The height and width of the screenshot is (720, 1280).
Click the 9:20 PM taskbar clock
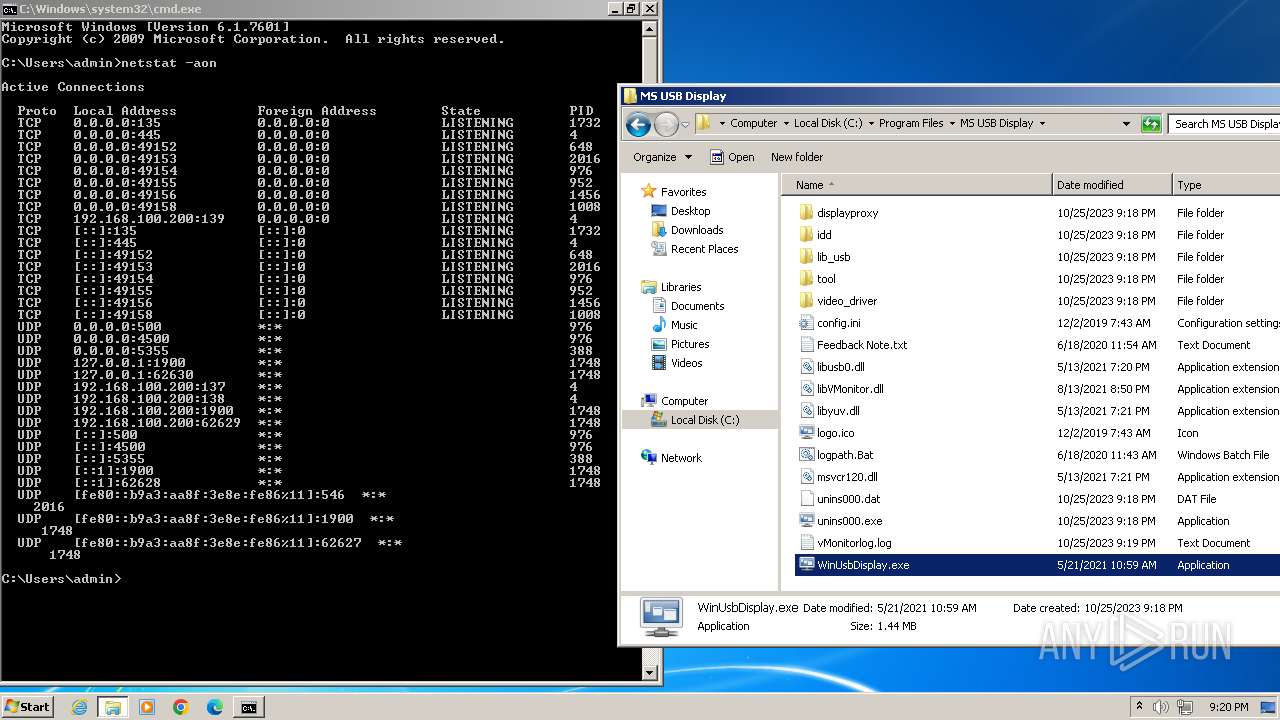[x=1229, y=707]
